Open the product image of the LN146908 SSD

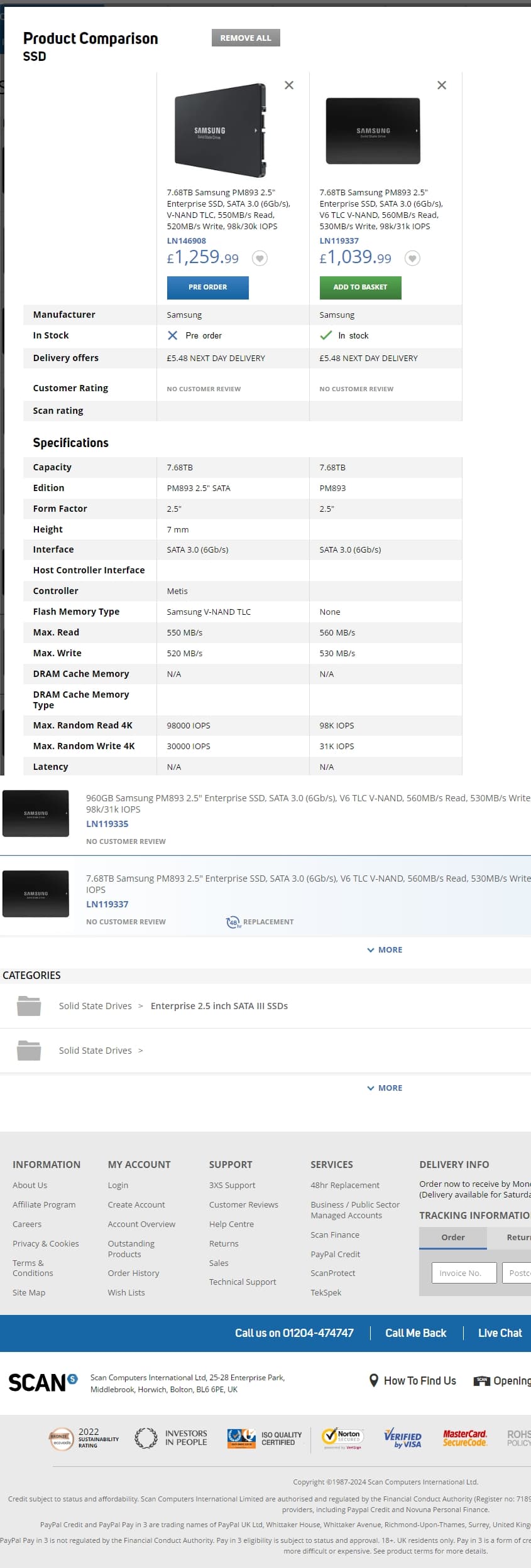tap(221, 129)
